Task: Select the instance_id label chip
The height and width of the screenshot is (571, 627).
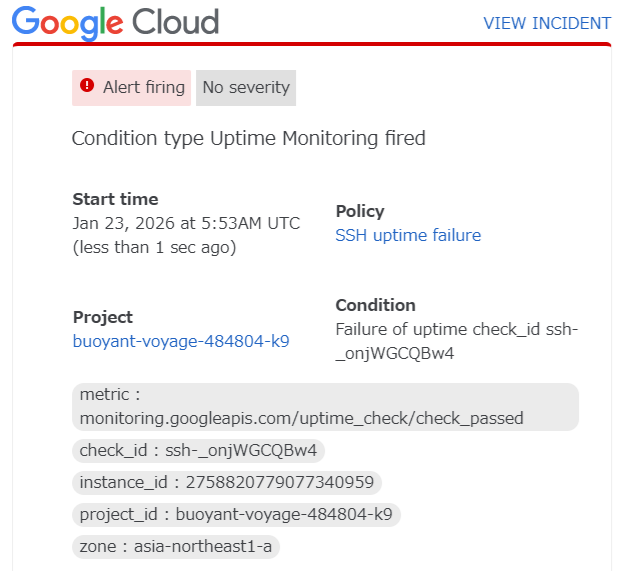Action: point(227,483)
